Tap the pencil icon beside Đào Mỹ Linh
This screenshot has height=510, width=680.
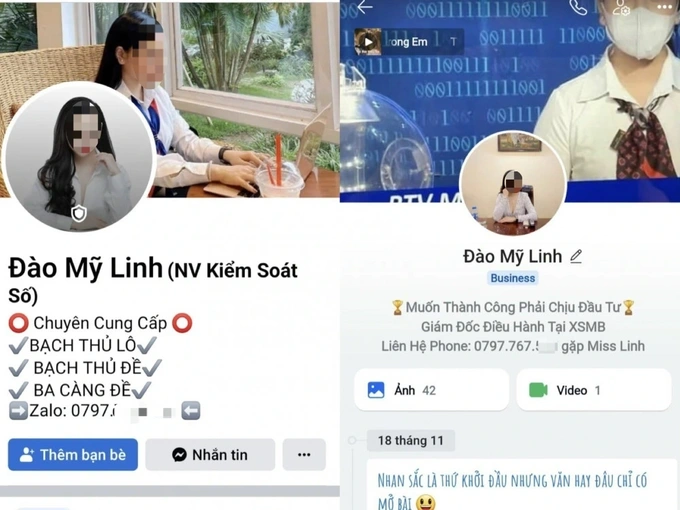pos(576,256)
